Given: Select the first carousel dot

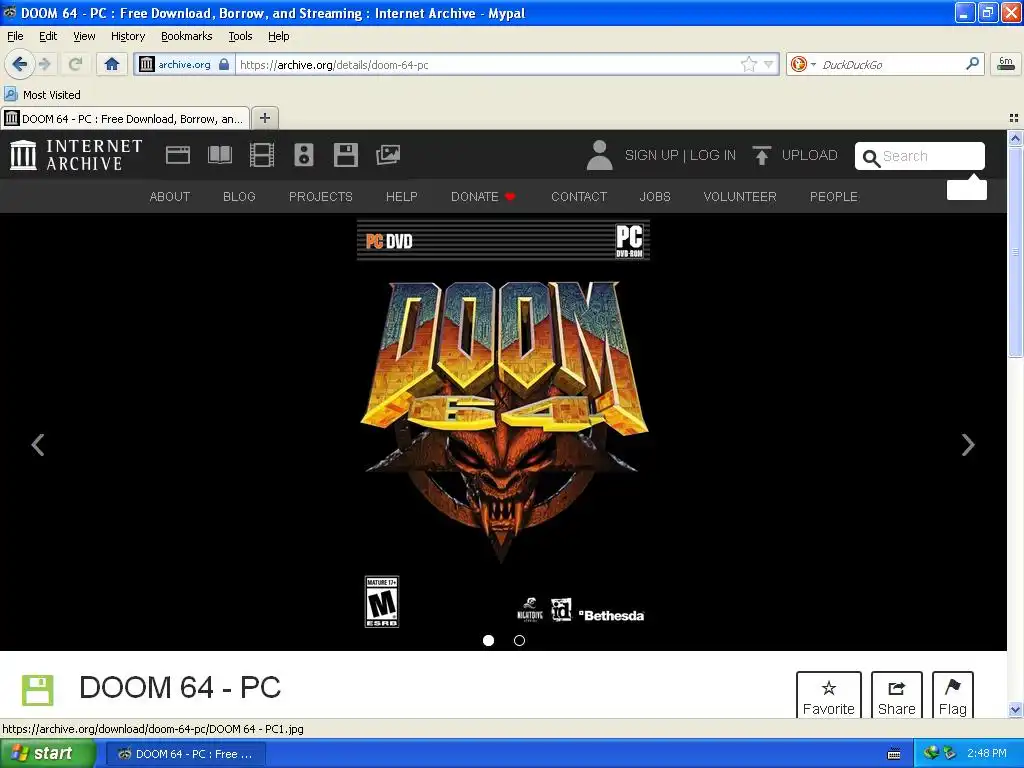Looking at the screenshot, I should pos(488,641).
